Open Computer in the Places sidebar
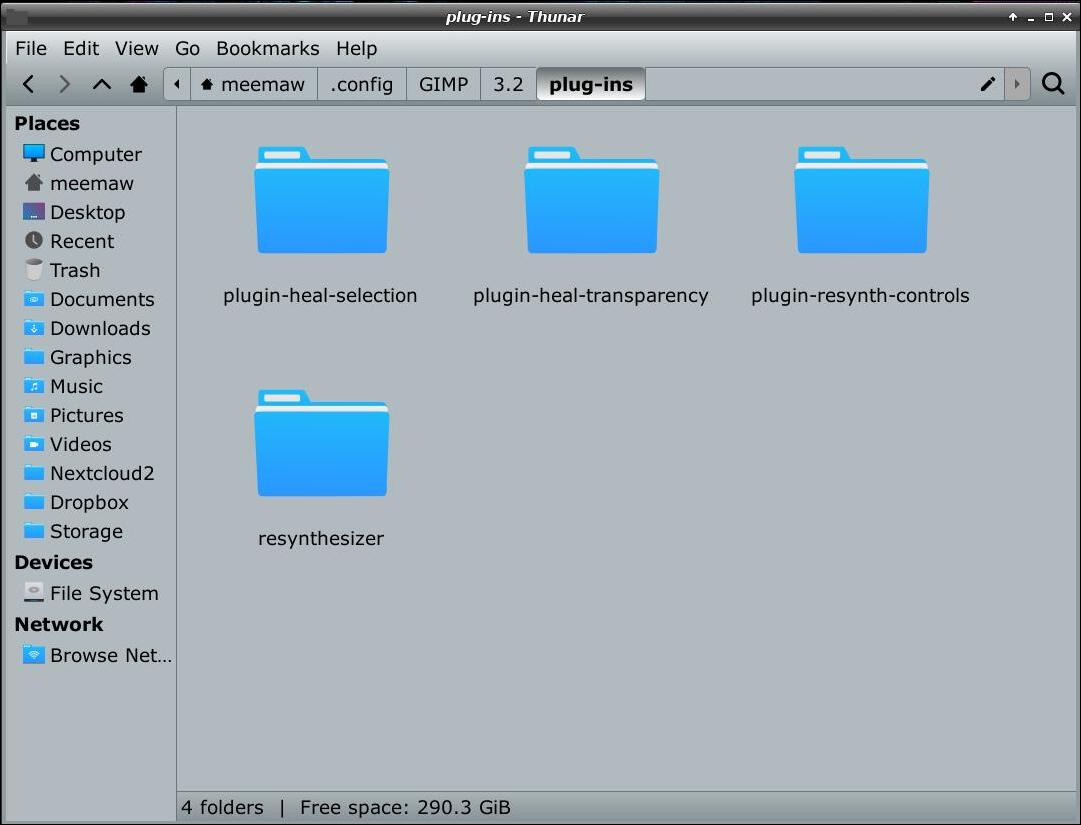This screenshot has width=1081, height=825. tap(90, 154)
